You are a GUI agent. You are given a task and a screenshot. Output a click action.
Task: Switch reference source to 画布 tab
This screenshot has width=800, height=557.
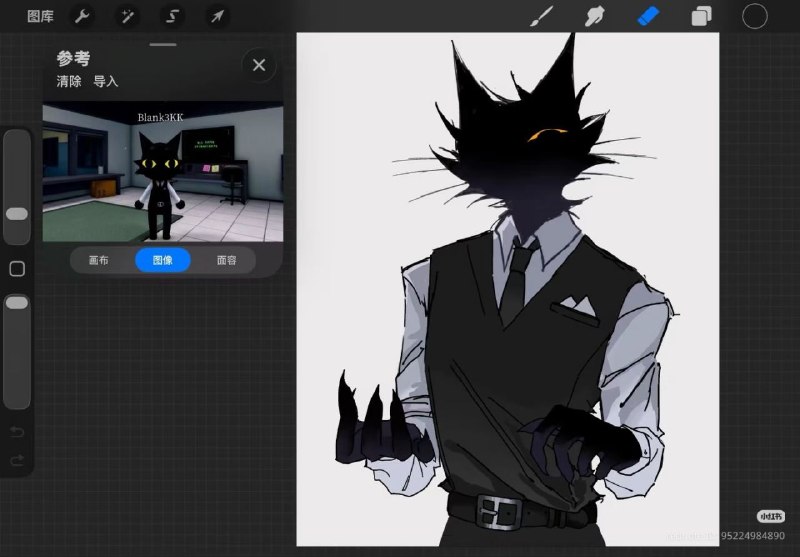(98, 260)
